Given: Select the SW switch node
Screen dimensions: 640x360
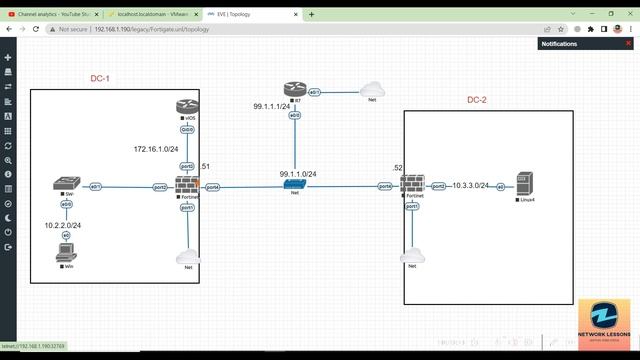Looking at the screenshot, I should pyautogui.click(x=67, y=184).
